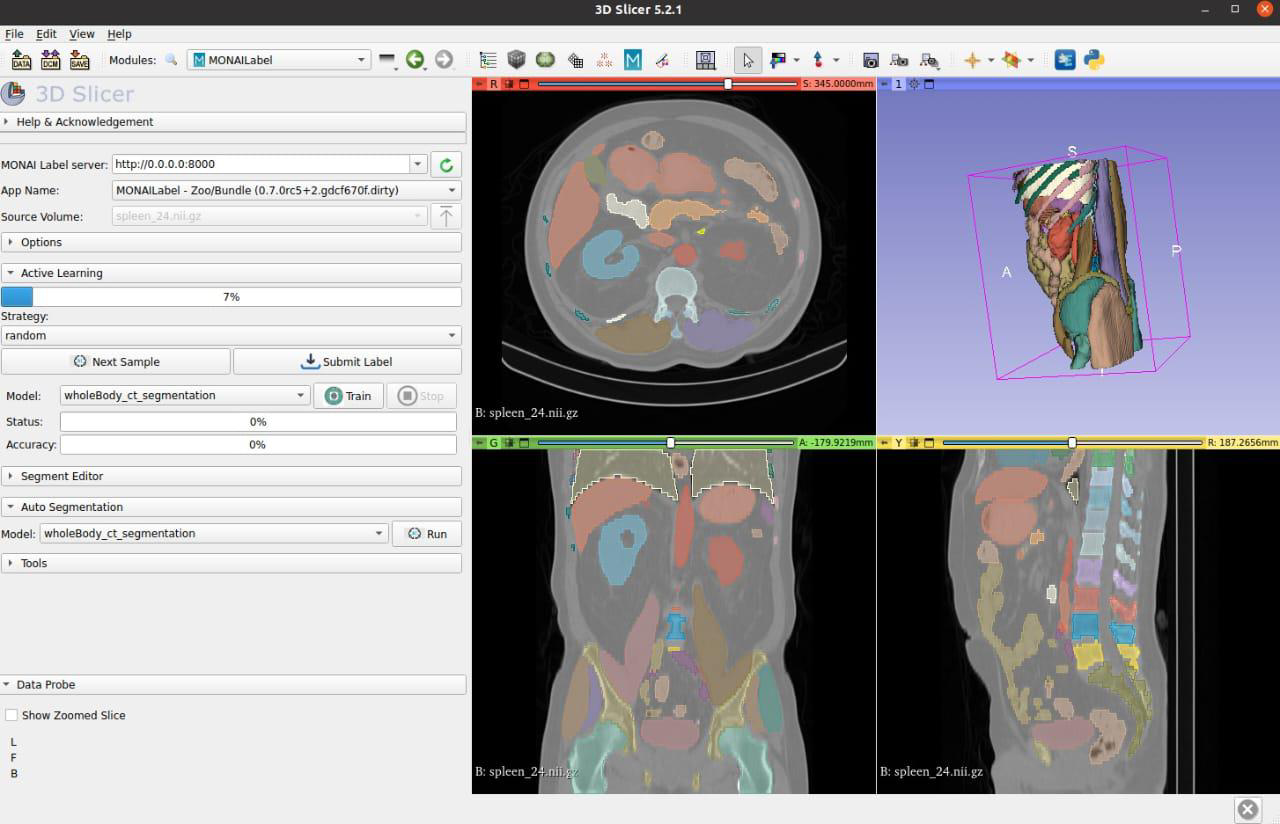Open the DCM DICOM import icon
1280x824 pixels.
50,60
